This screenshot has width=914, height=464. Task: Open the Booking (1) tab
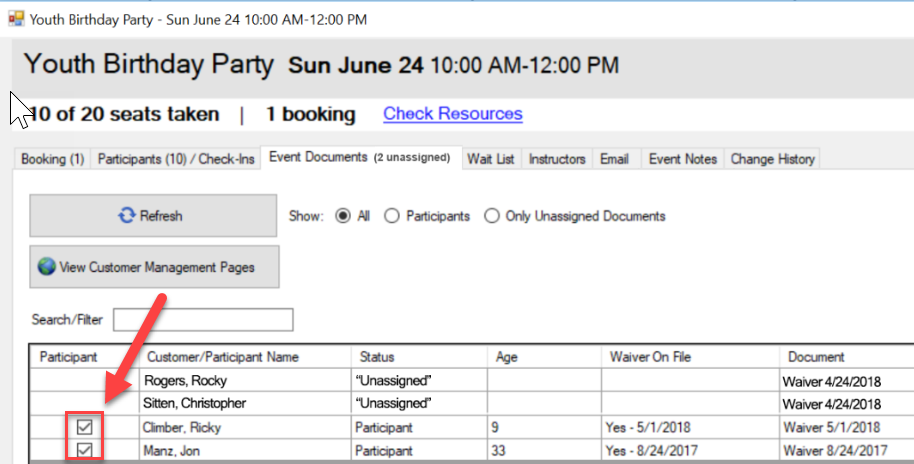coord(52,159)
